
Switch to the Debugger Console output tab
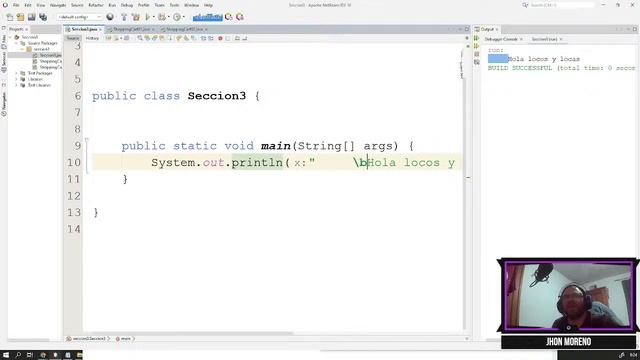503,39
